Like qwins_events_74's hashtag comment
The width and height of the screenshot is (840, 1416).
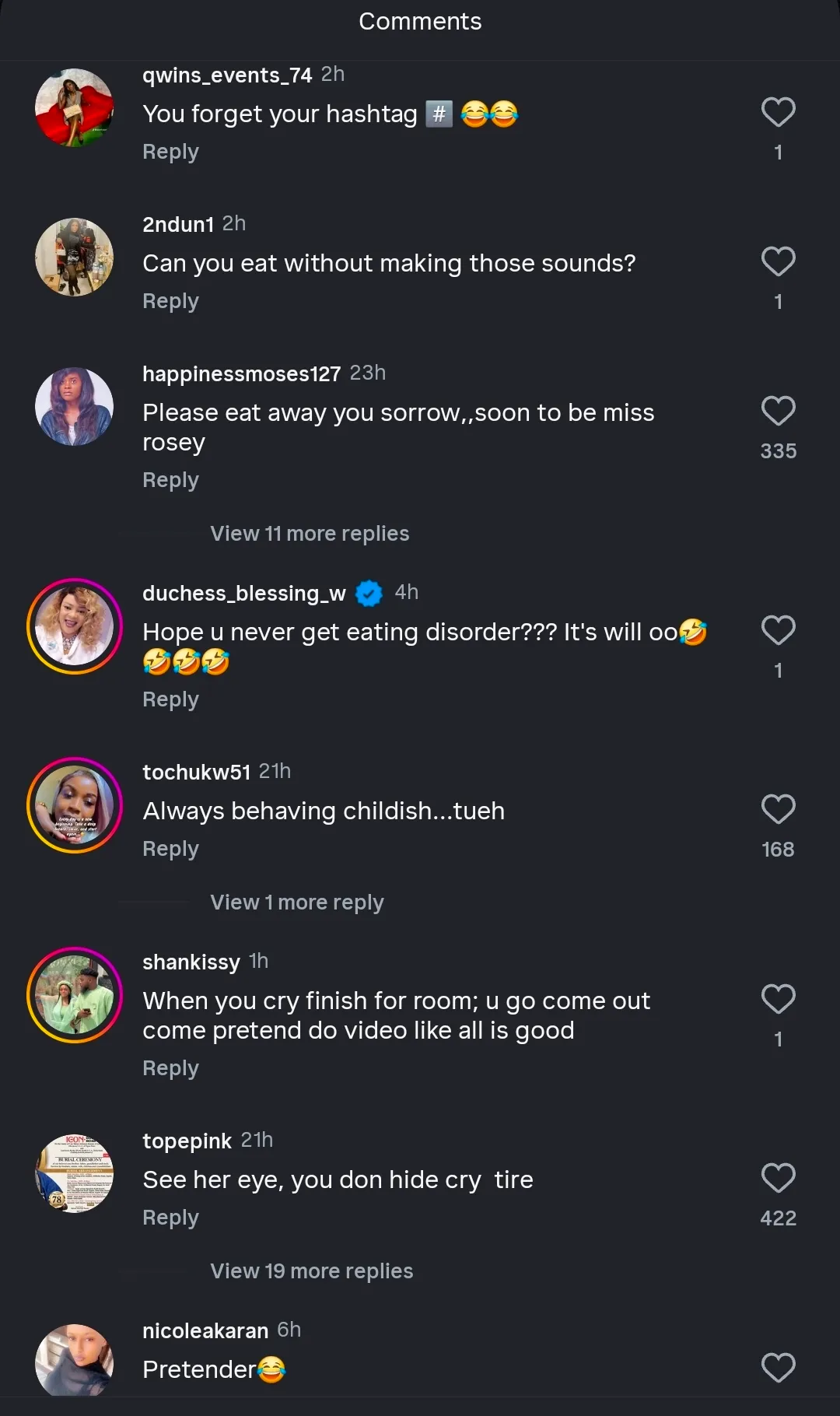[778, 113]
